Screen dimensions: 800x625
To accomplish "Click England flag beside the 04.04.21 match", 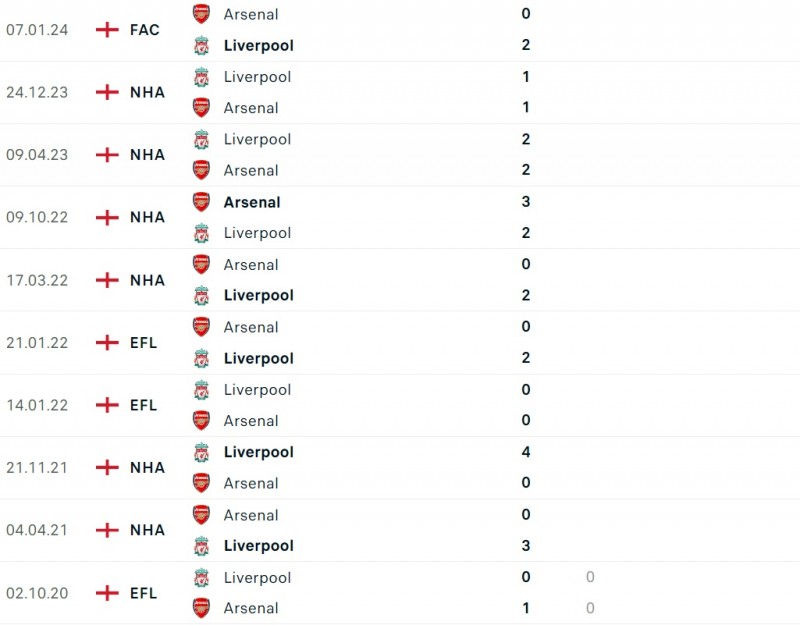I will 107,530.
